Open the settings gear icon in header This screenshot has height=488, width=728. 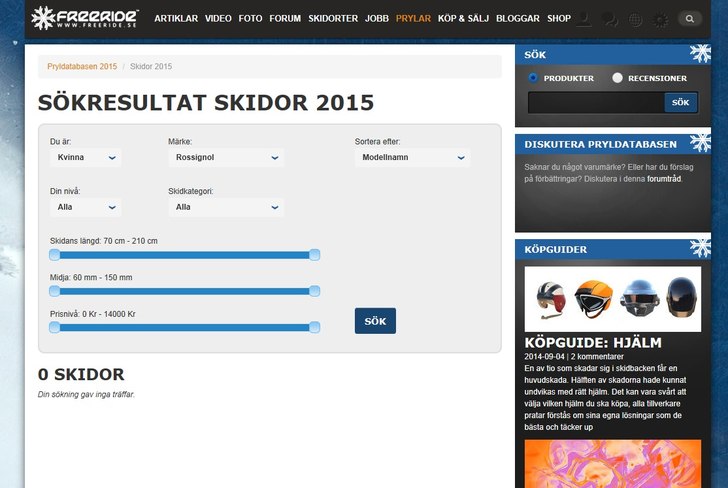660,18
